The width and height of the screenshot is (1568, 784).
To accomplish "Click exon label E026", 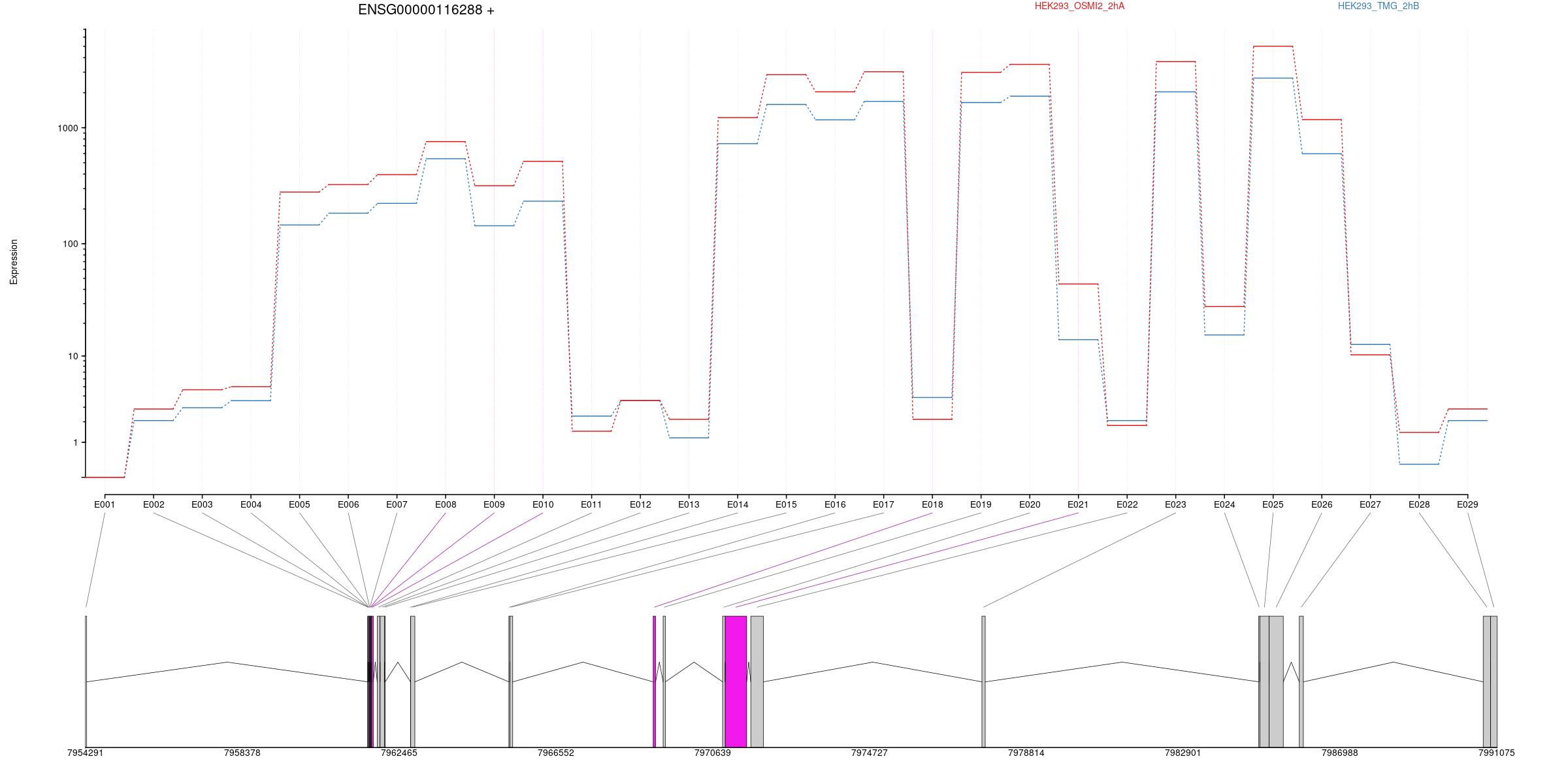I will click(1322, 504).
